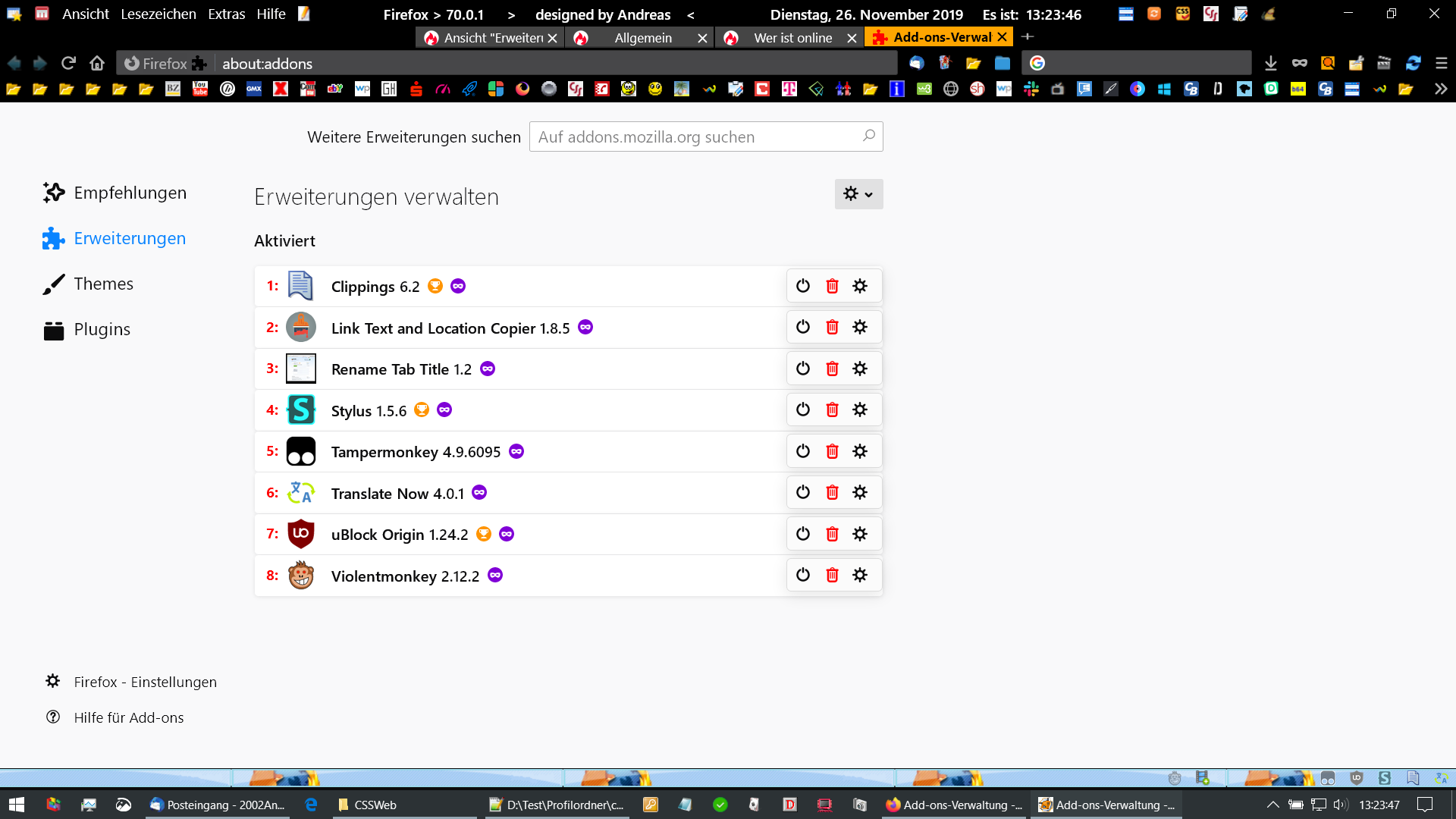Turn off Translate Now via power button
1456x819 pixels.
[803, 492]
